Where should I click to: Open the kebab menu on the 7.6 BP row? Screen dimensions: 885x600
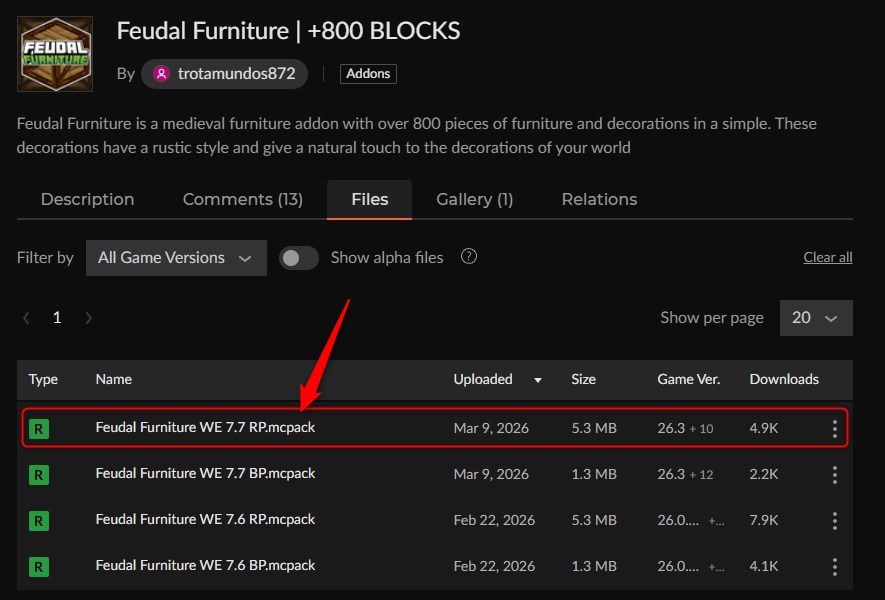[835, 566]
